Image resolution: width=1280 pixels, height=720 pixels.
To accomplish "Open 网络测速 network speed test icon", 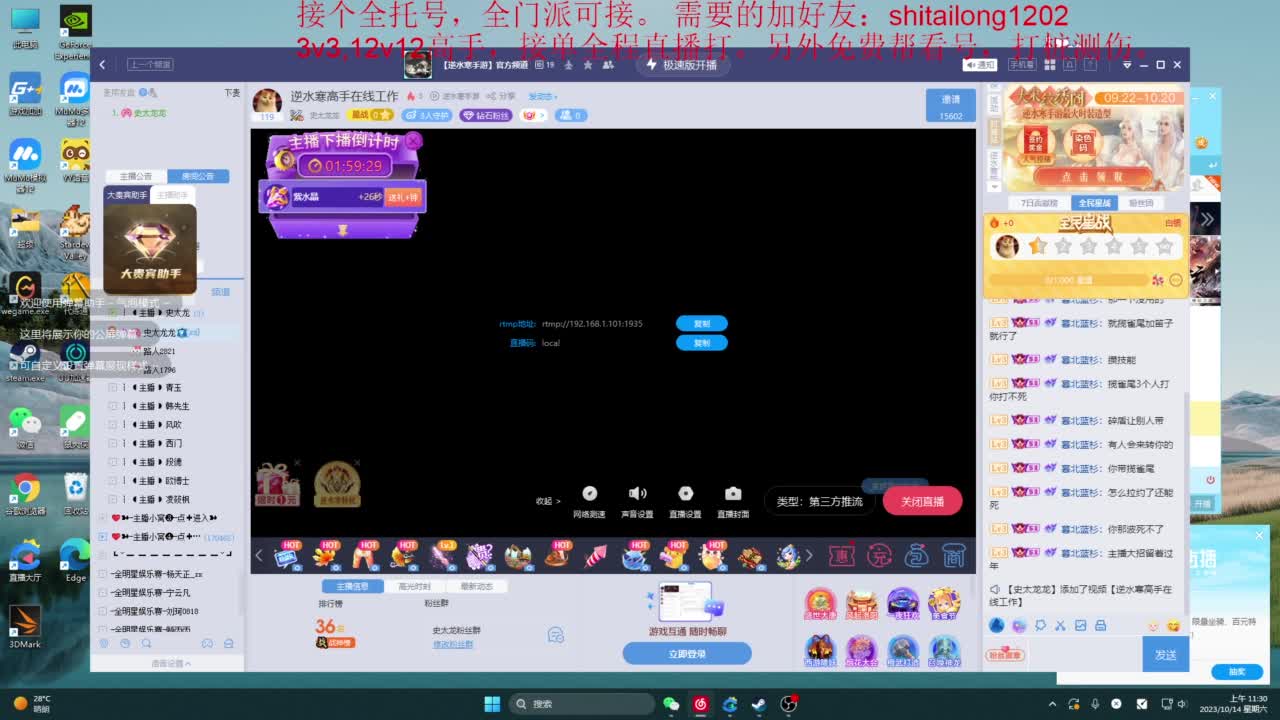I will 589,494.
